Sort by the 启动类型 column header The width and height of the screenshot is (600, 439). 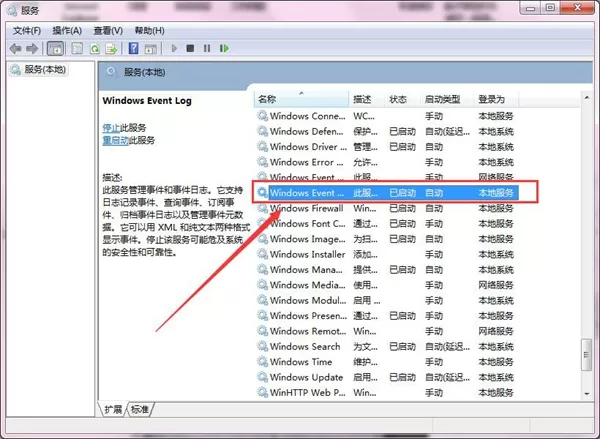pos(447,99)
